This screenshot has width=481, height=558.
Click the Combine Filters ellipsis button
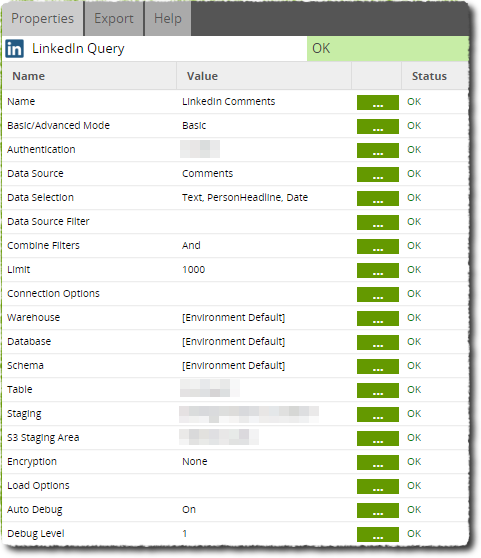(378, 246)
